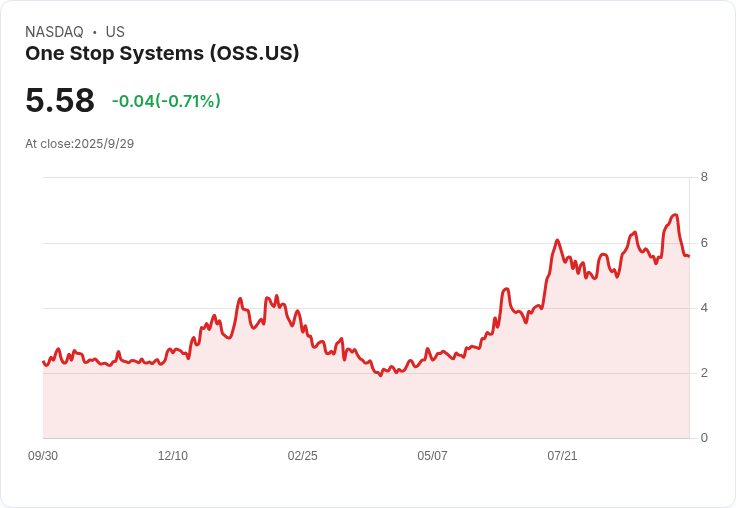
Task: Click the 2 label on the y-axis
Action: (x=704, y=373)
